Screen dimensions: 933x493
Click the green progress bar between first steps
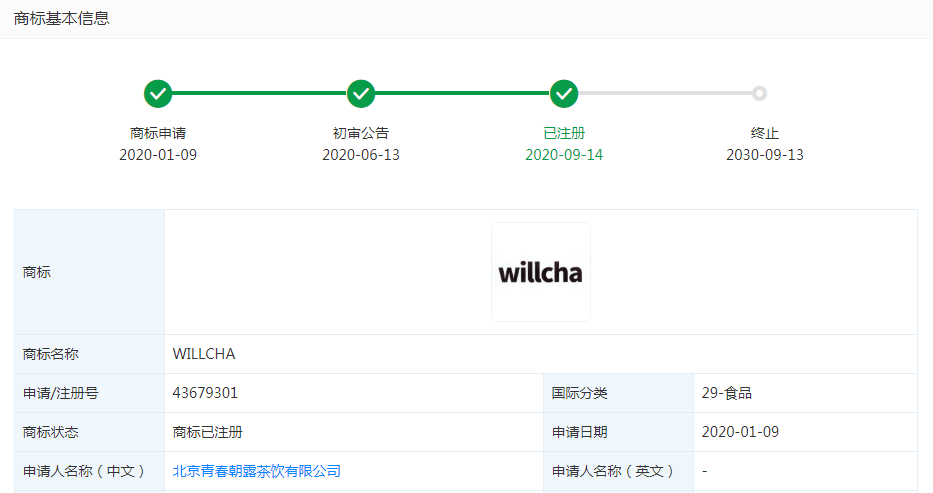pyautogui.click(x=259, y=94)
